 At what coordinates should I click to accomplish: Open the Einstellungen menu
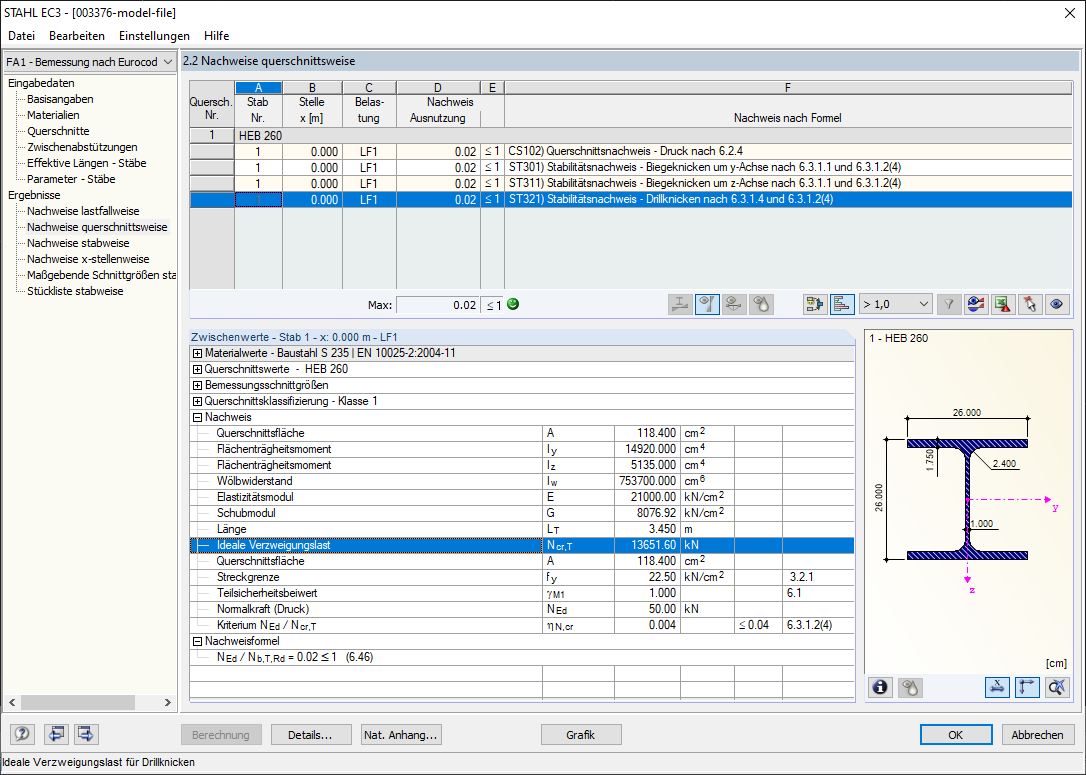coord(152,35)
